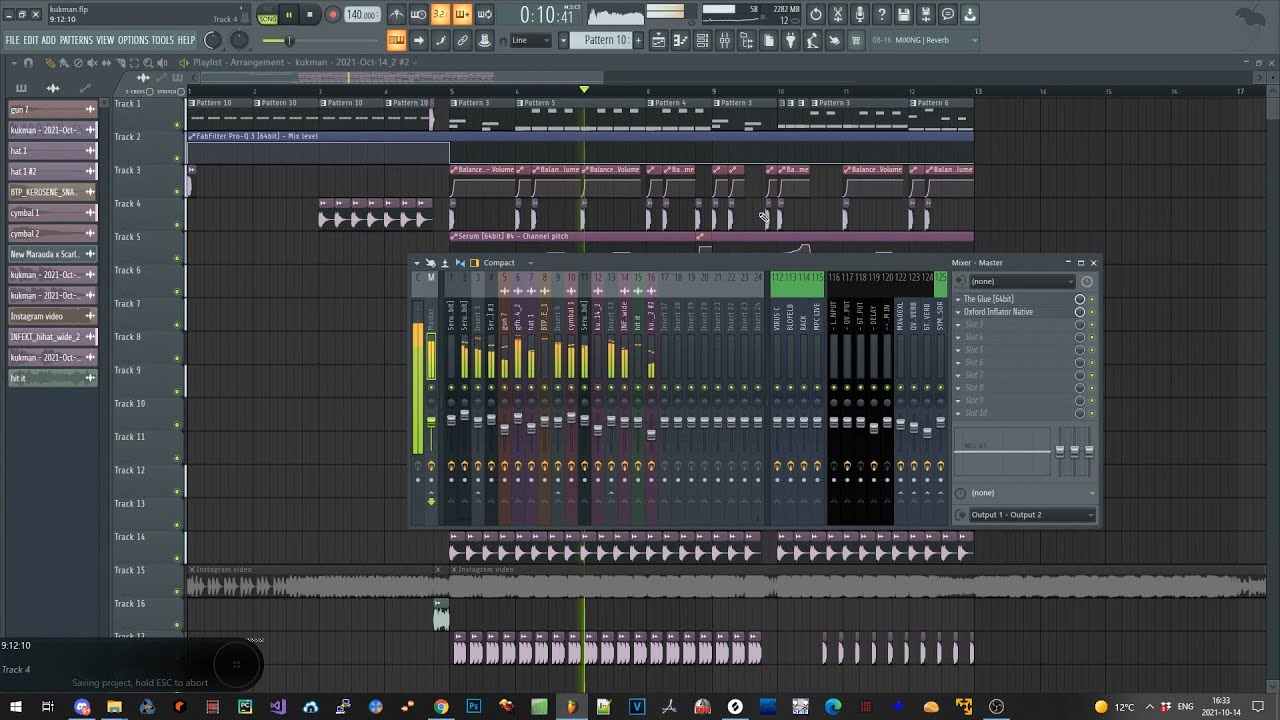Select 'gun 7' in the picker panel

(x=52, y=109)
